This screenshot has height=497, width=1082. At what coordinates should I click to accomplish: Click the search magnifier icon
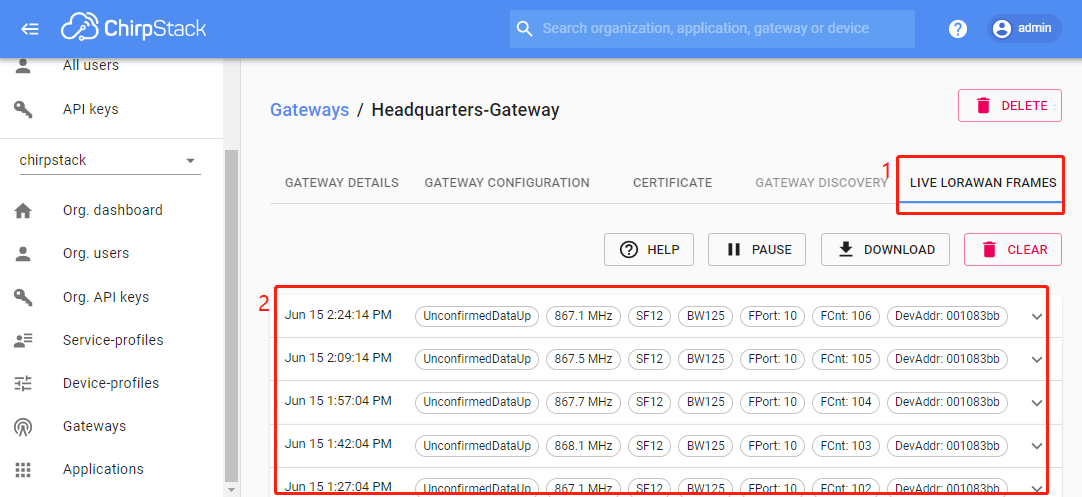pyautogui.click(x=525, y=28)
